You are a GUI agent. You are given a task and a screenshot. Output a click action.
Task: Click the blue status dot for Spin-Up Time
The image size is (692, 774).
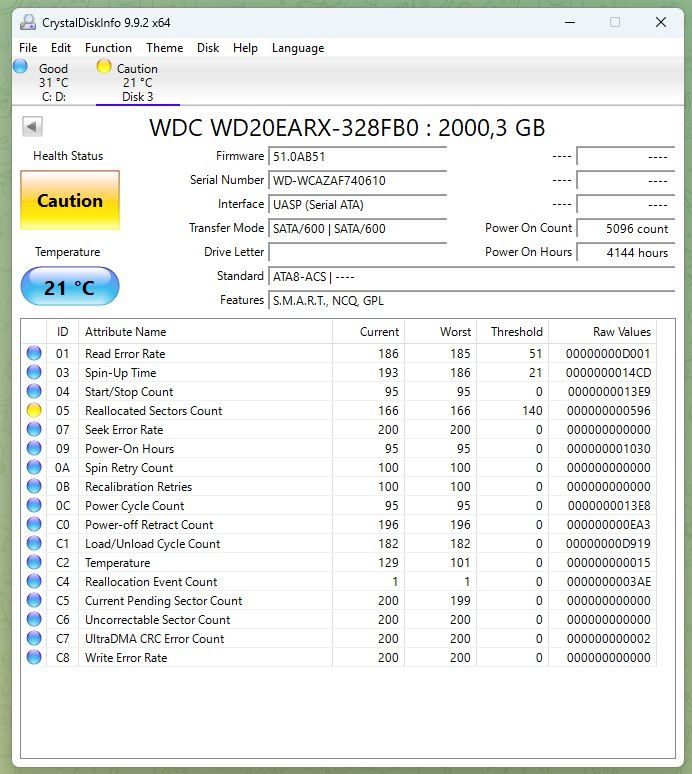click(34, 372)
